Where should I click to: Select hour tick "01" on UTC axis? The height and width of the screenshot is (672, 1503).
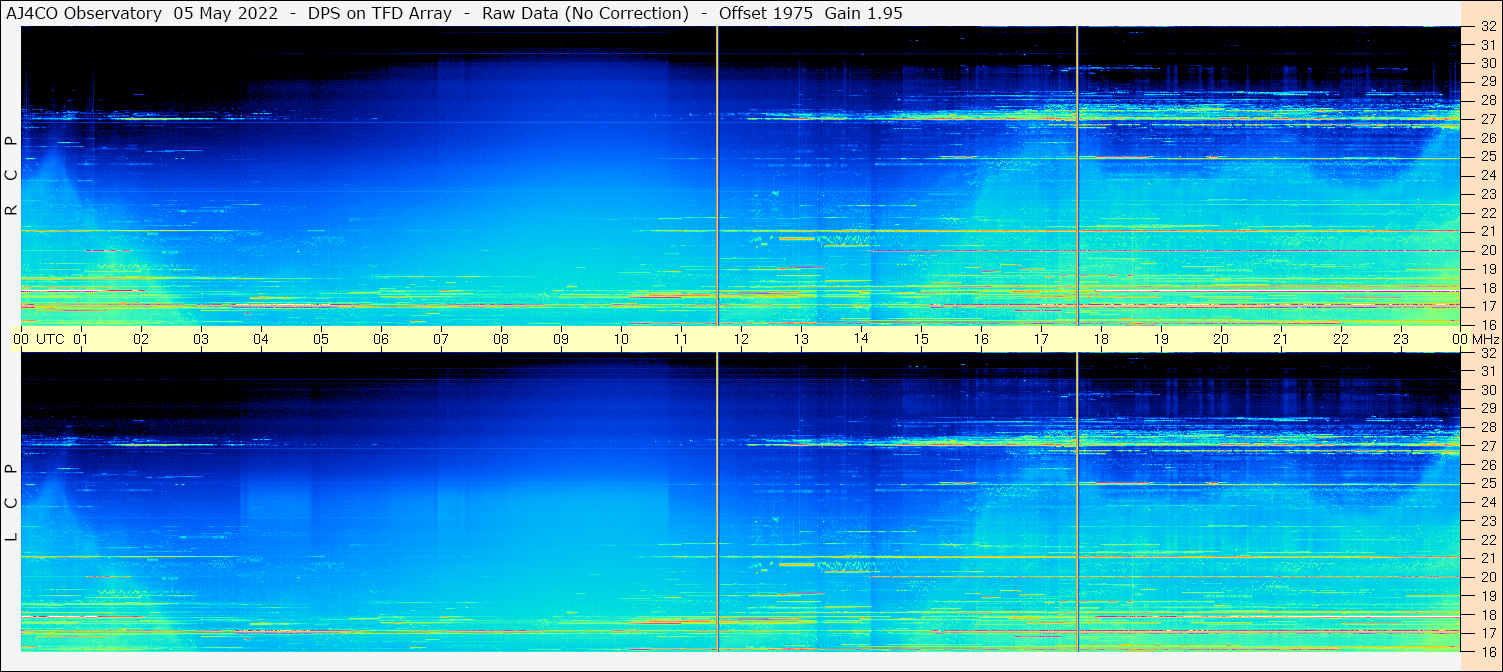[81, 339]
